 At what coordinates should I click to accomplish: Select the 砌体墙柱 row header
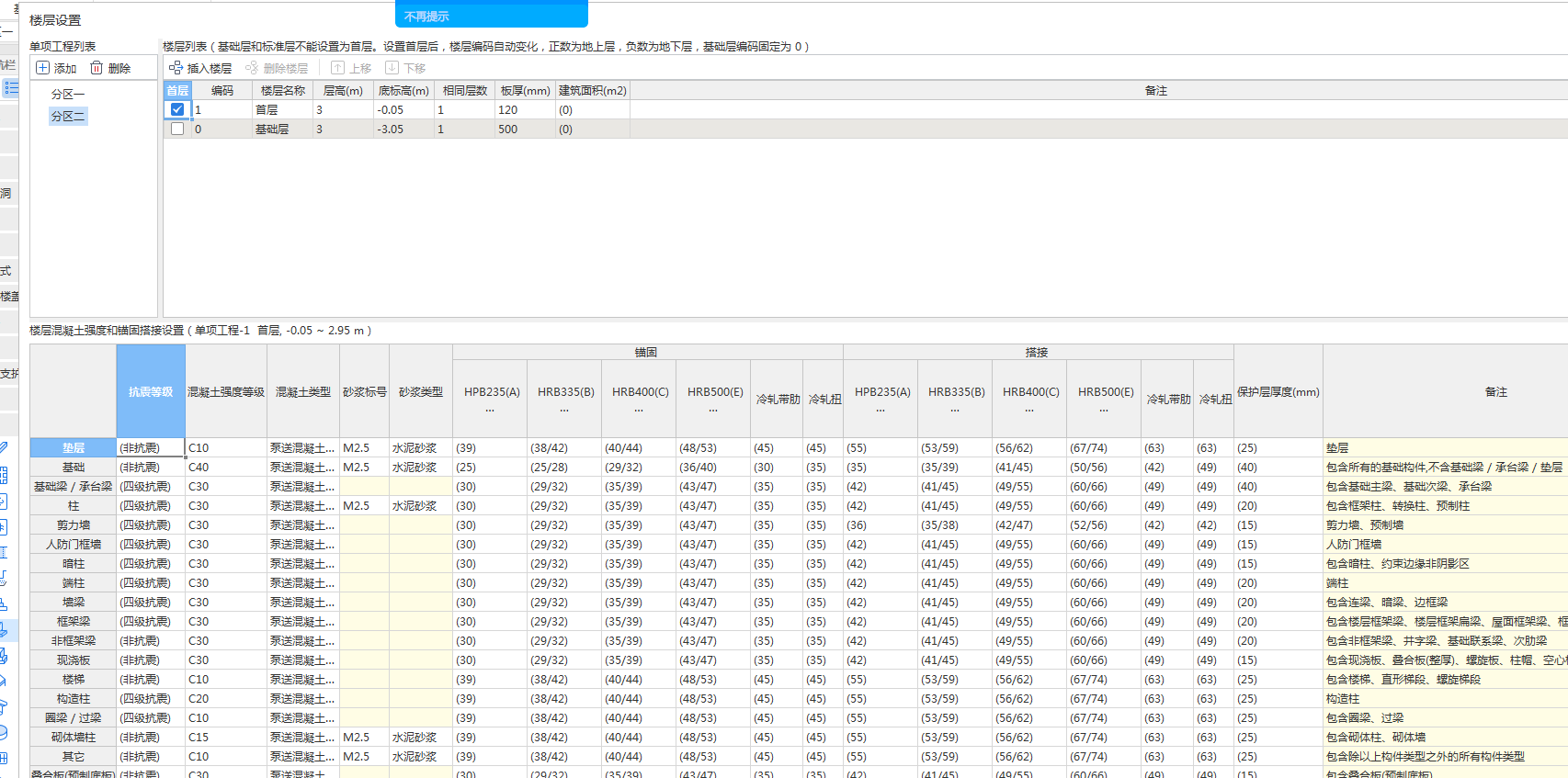point(74,738)
